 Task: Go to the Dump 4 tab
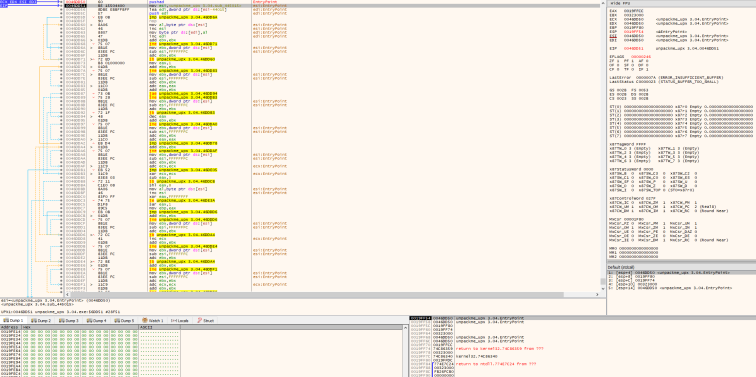point(96,321)
